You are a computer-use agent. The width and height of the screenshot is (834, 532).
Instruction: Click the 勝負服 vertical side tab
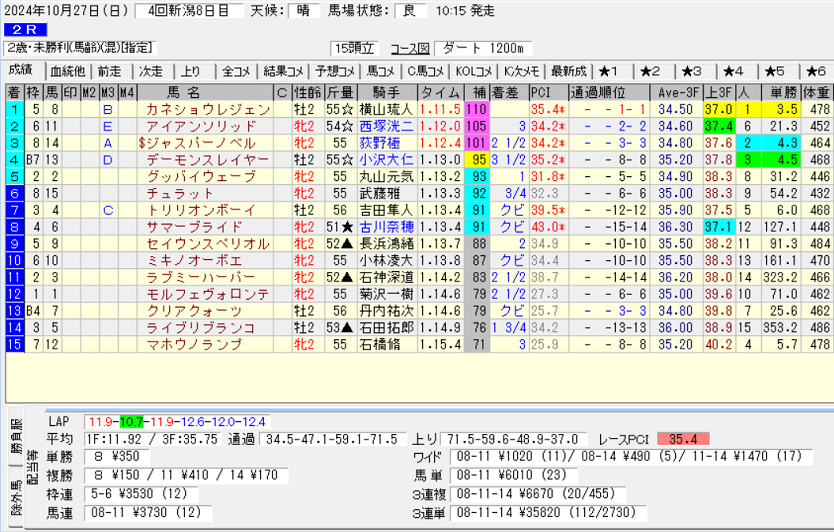pos(14,435)
